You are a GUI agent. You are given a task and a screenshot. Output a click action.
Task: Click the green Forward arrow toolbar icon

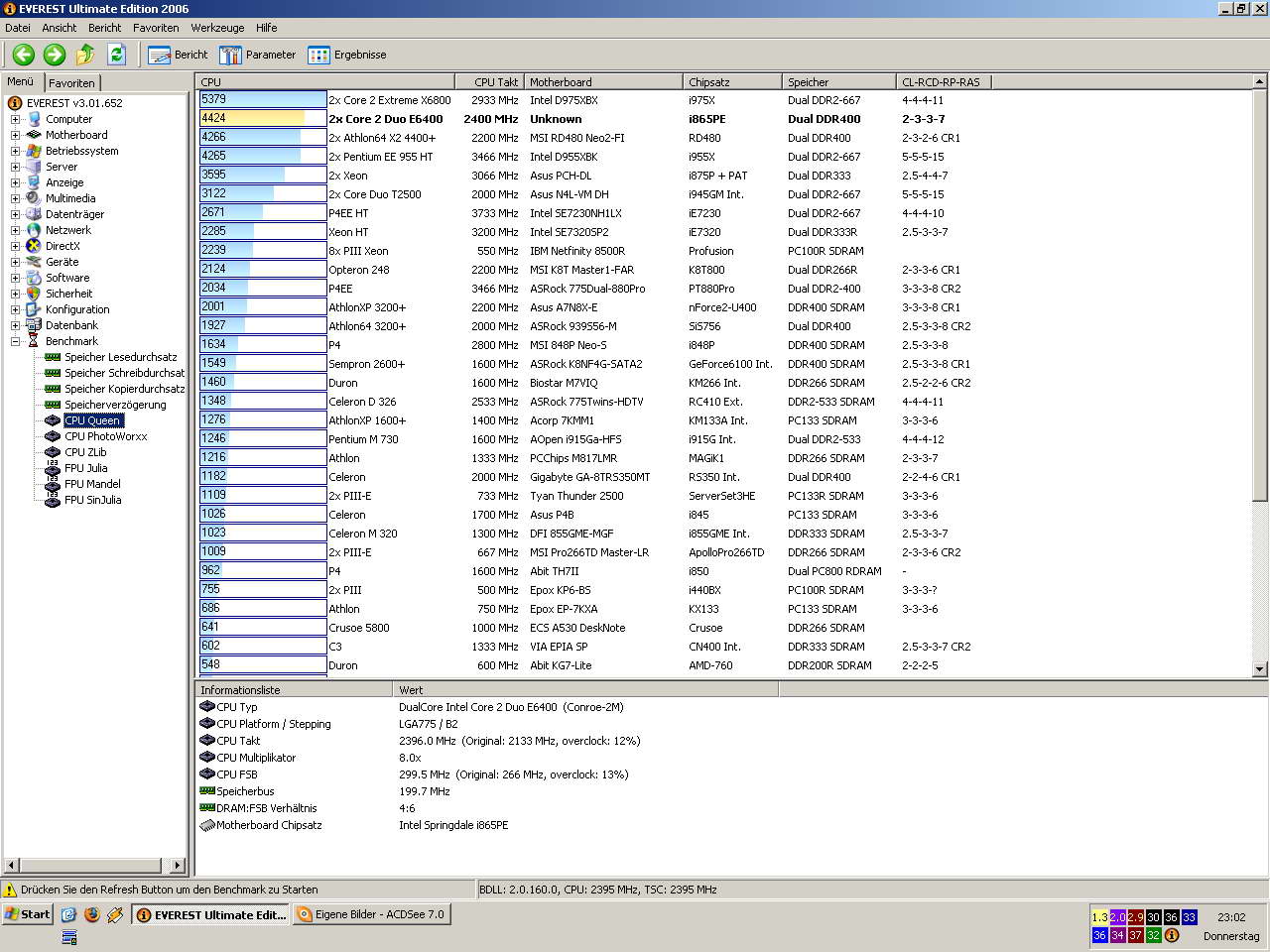point(55,55)
